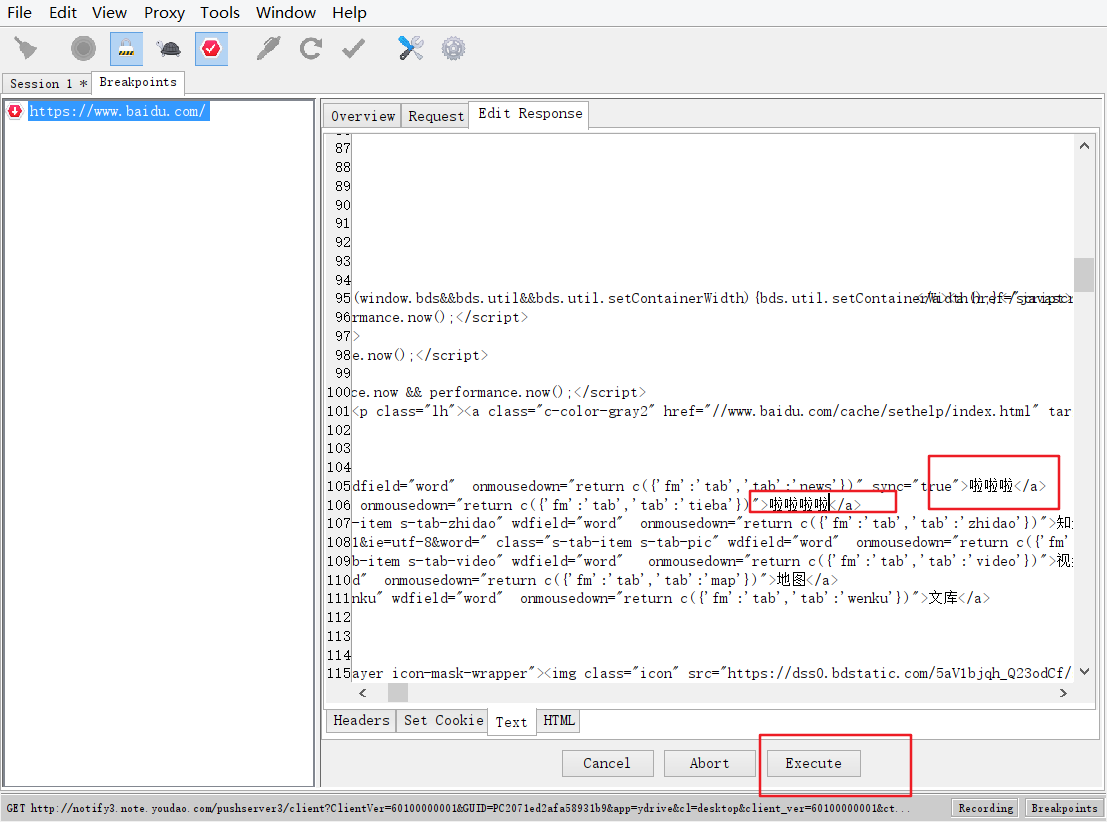The image size is (1107, 822).
Task: Switch to the Set Cookie tab
Action: (443, 720)
